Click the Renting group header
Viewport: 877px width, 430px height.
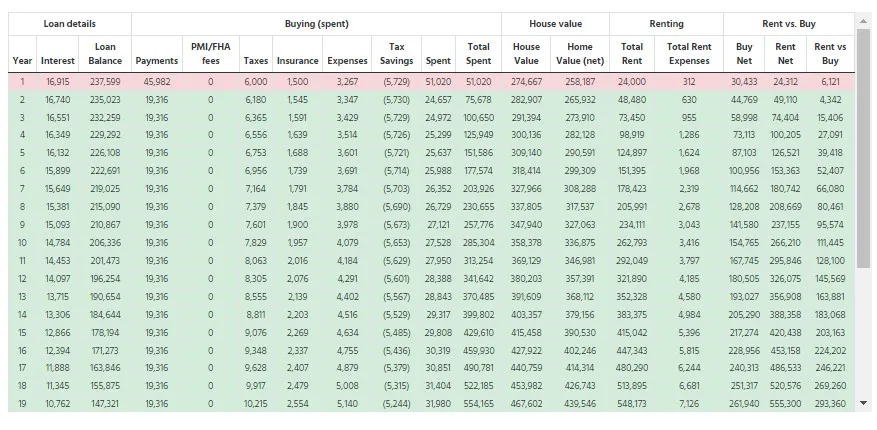667,23
